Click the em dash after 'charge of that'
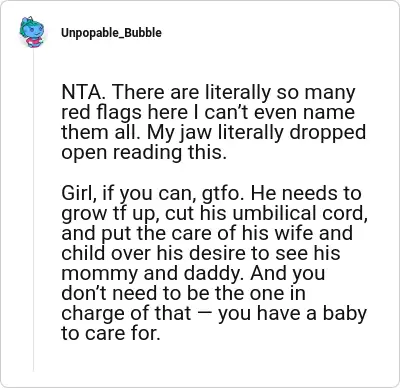This screenshot has width=400, height=388. [x=205, y=314]
